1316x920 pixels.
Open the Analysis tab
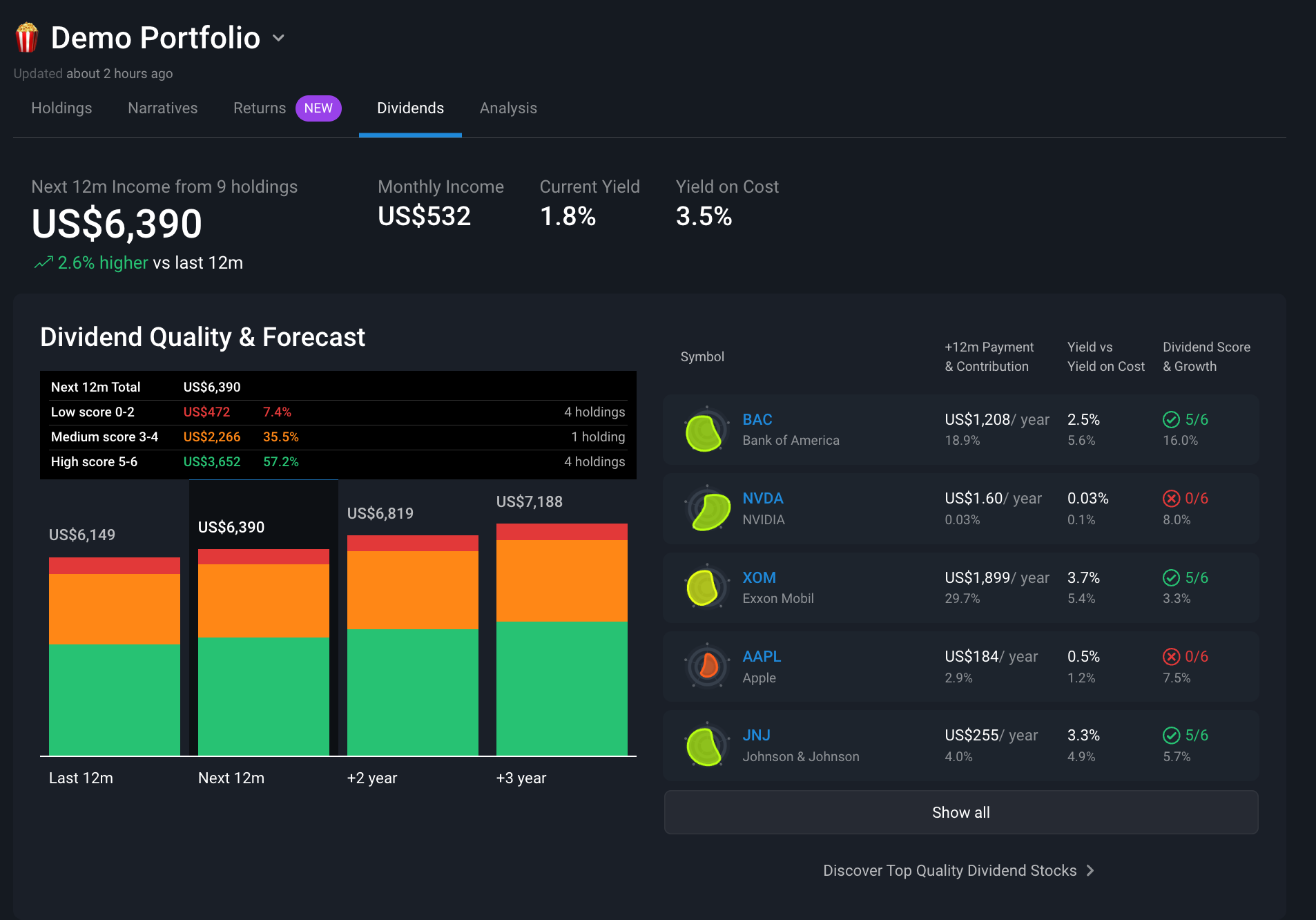coord(508,108)
